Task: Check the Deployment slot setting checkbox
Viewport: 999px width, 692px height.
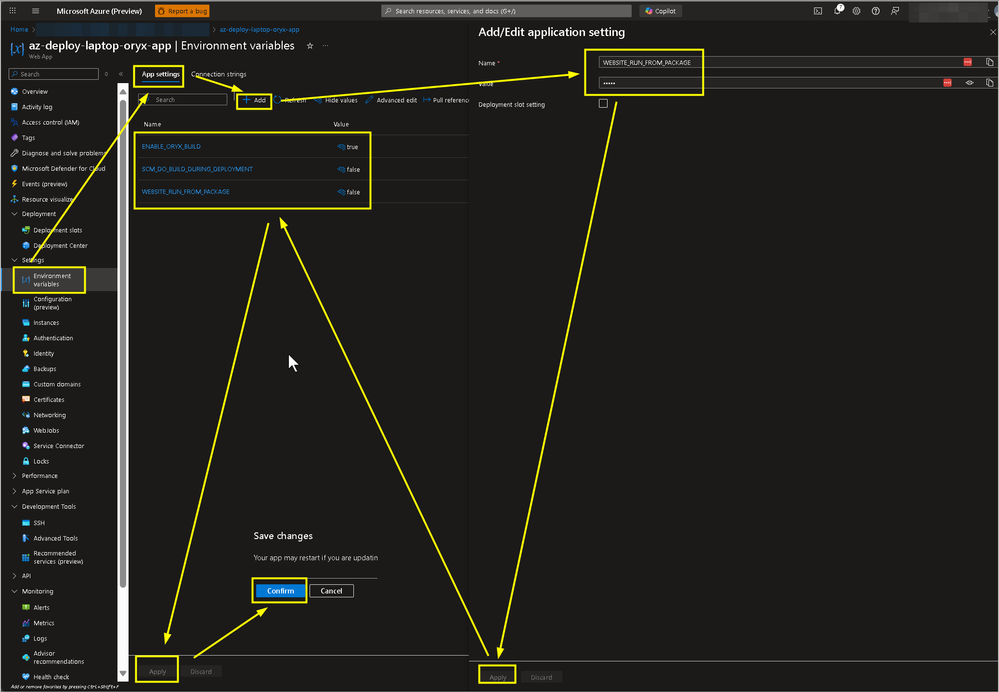Action: coord(603,103)
